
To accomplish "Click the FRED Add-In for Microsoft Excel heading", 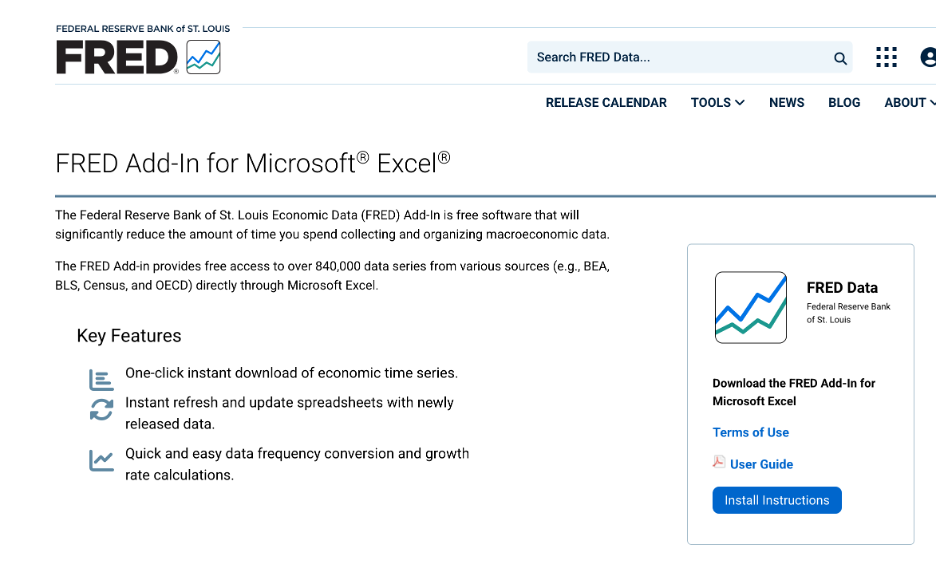I will click(253, 163).
